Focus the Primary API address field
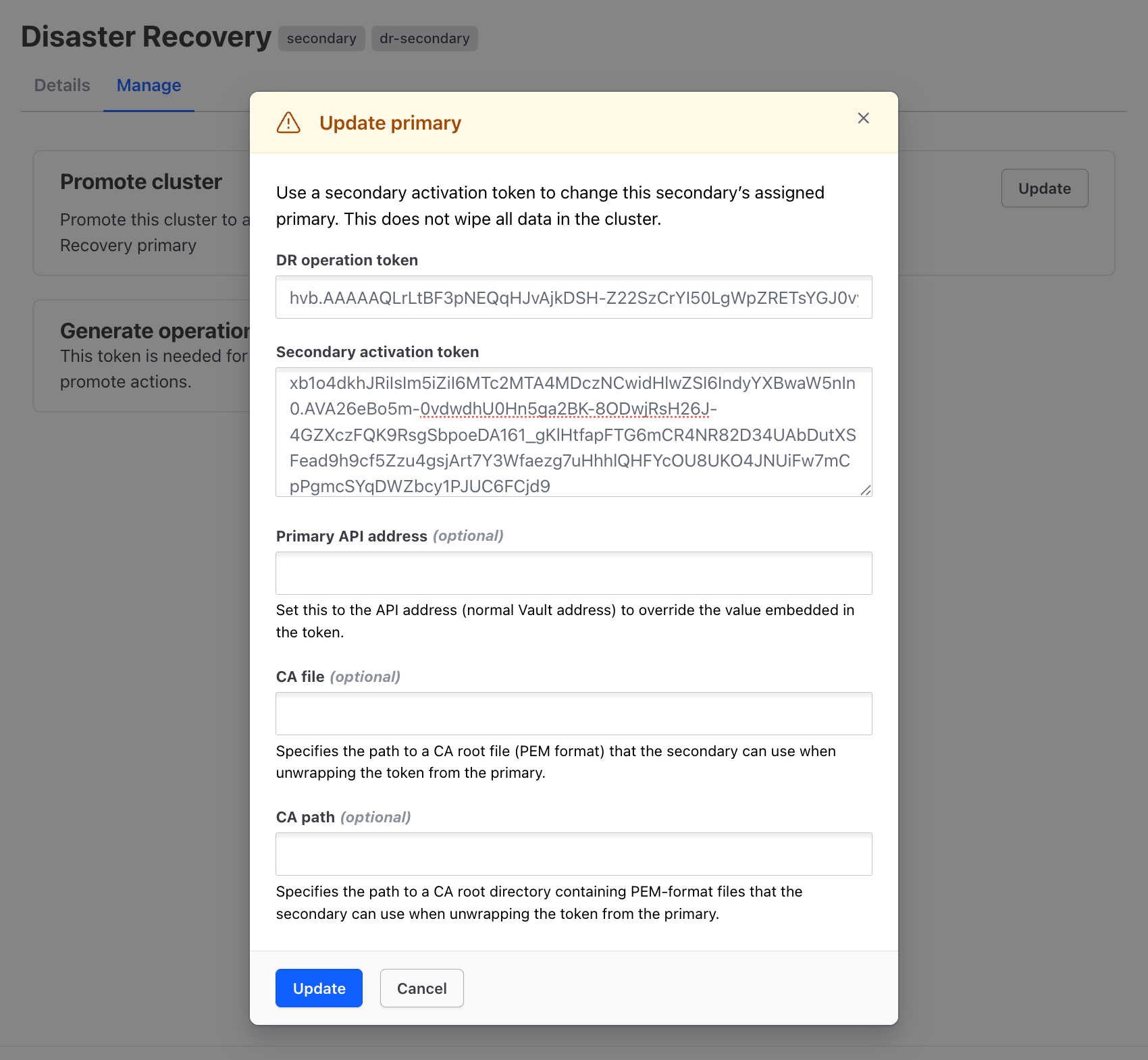The height and width of the screenshot is (1060, 1148). point(573,573)
